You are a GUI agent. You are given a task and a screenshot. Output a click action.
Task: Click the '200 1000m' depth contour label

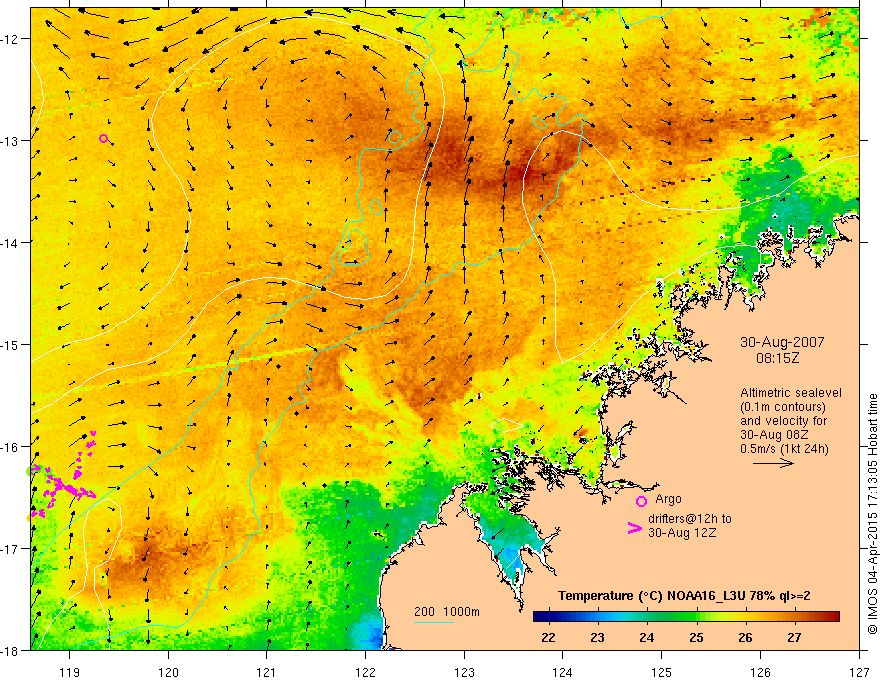pyautogui.click(x=447, y=612)
